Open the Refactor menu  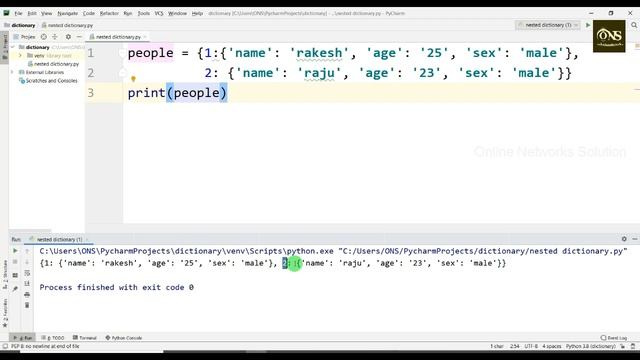point(109,13)
